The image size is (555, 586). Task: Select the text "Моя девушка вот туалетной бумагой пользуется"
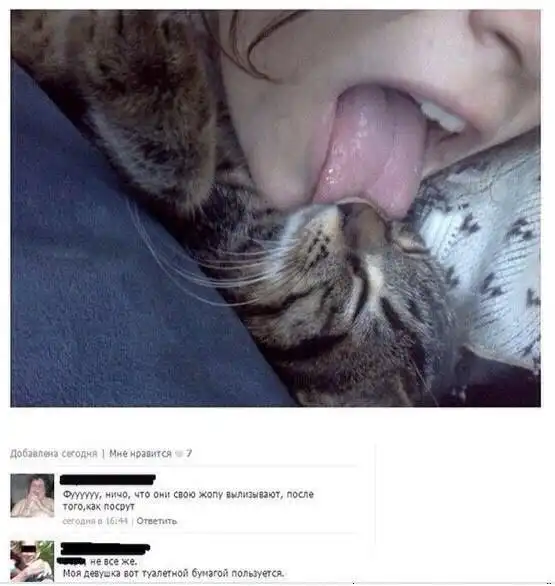tap(173, 573)
